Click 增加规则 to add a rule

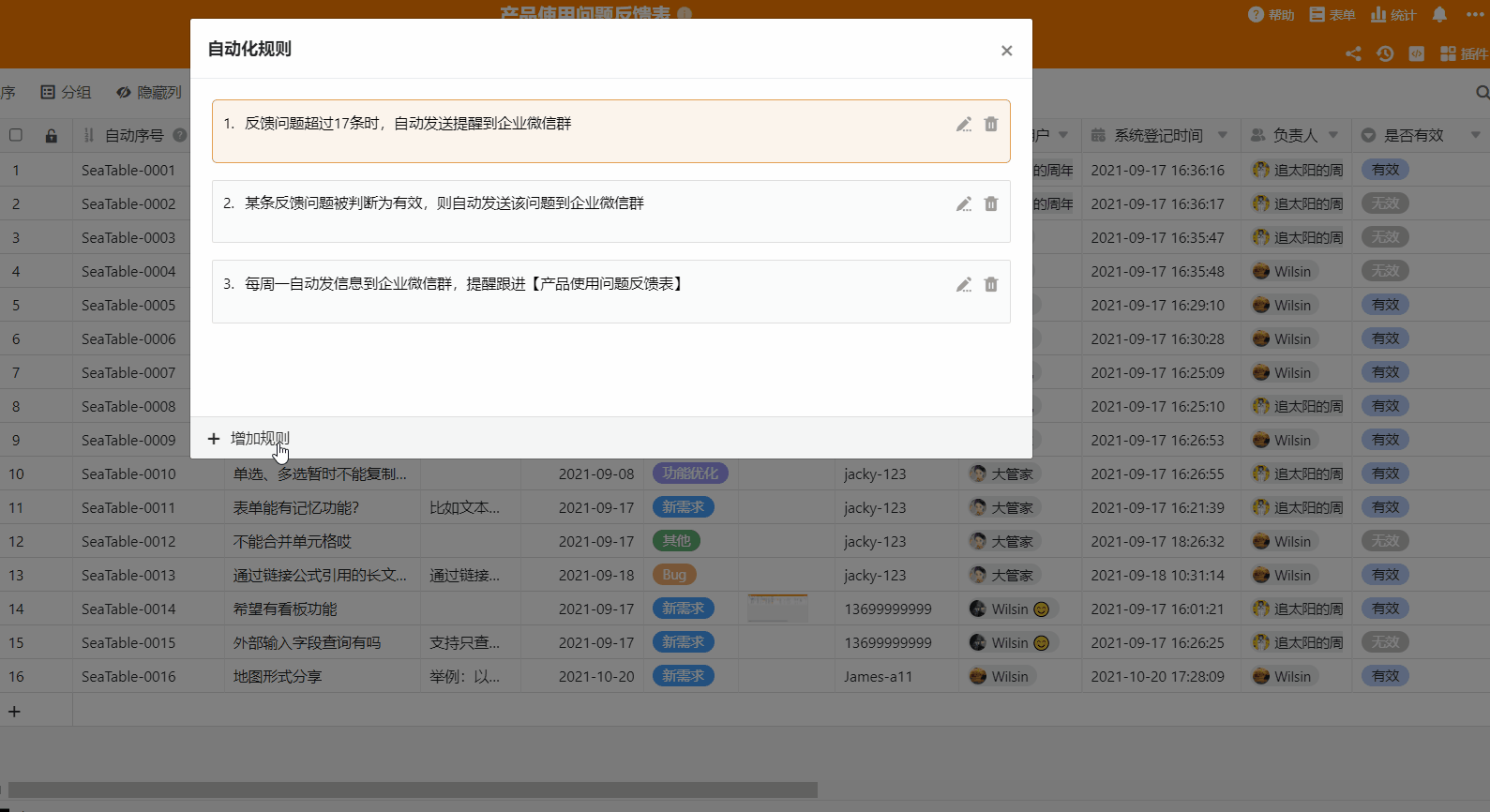(248, 438)
